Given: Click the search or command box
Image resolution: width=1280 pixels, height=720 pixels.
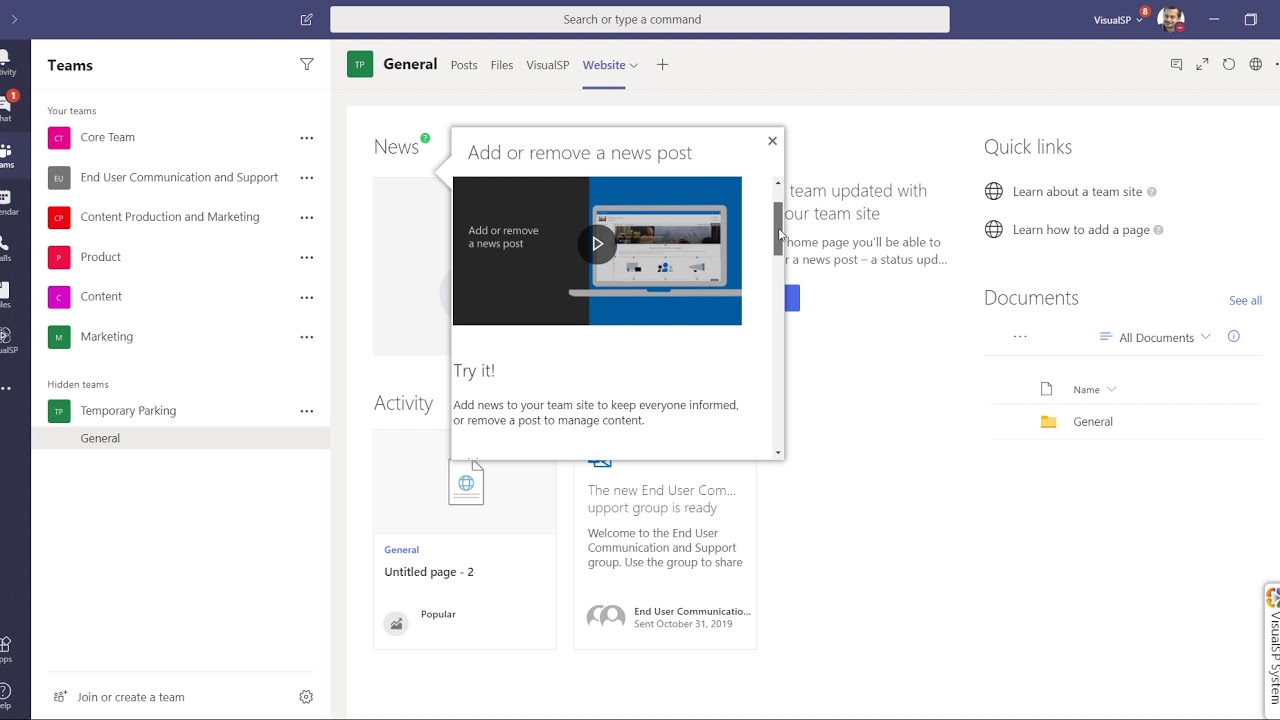Looking at the screenshot, I should [640, 19].
